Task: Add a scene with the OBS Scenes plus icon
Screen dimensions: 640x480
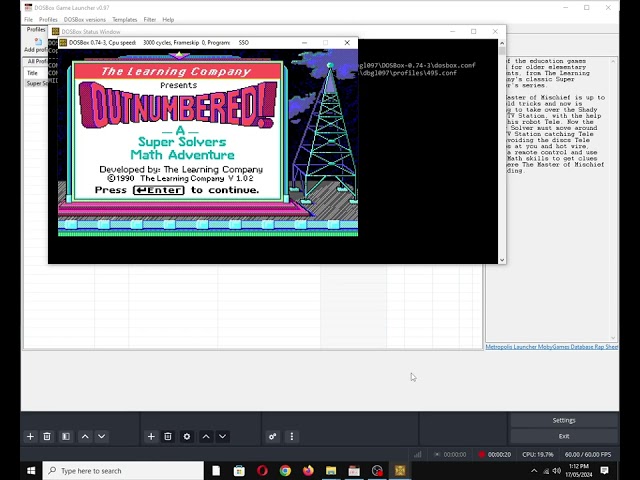Action: coord(30,436)
